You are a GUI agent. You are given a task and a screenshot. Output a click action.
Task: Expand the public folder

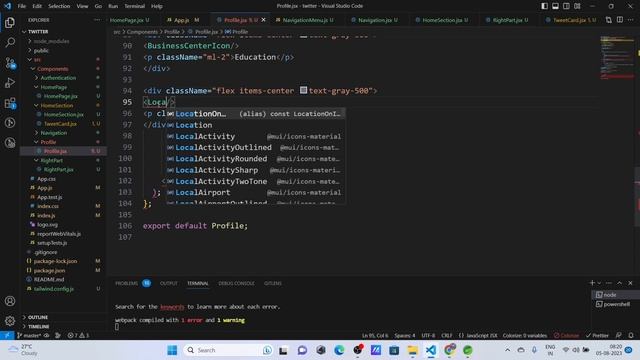pos(41,51)
